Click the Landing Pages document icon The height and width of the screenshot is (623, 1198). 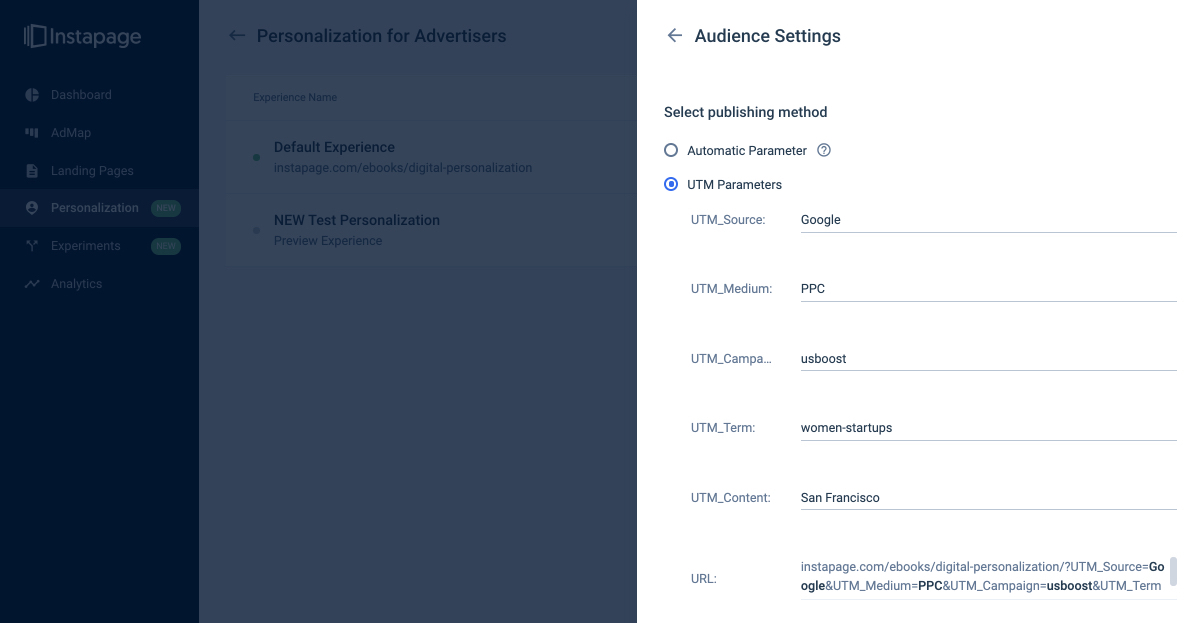coord(32,171)
